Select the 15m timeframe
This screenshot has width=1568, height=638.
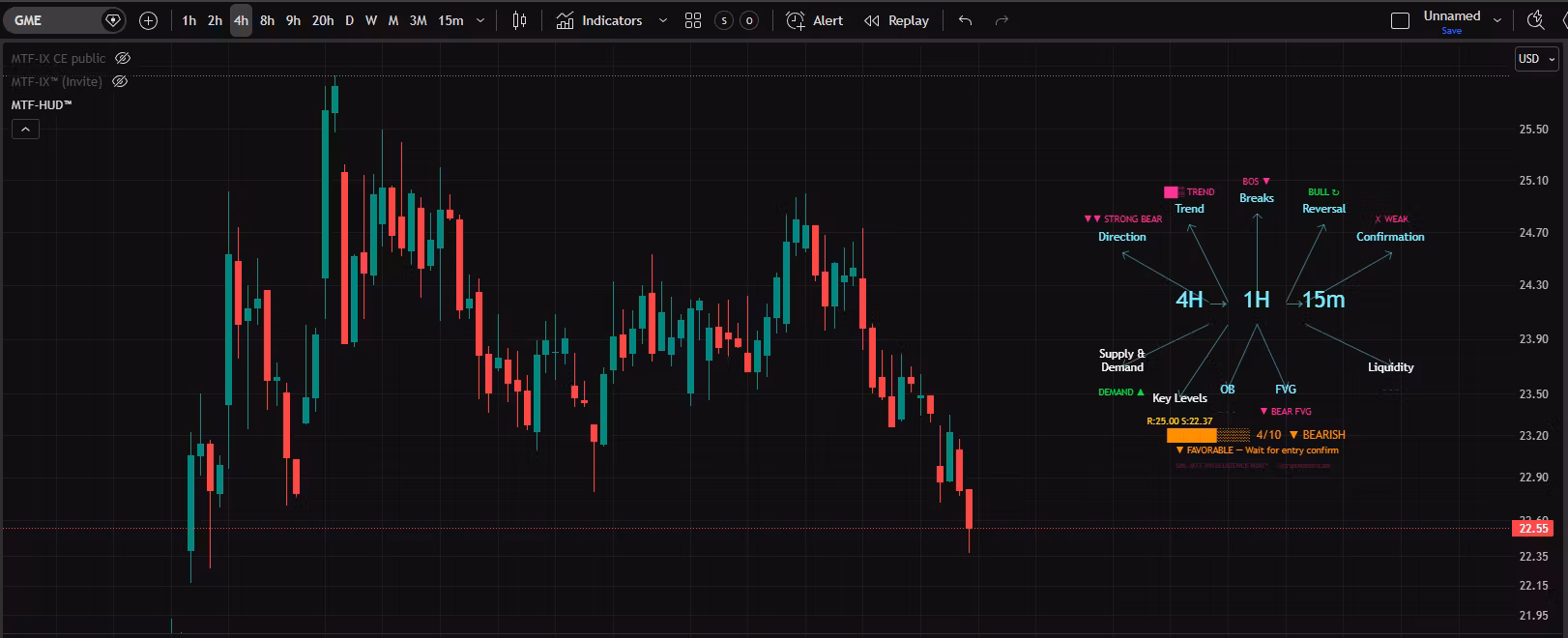(450, 20)
